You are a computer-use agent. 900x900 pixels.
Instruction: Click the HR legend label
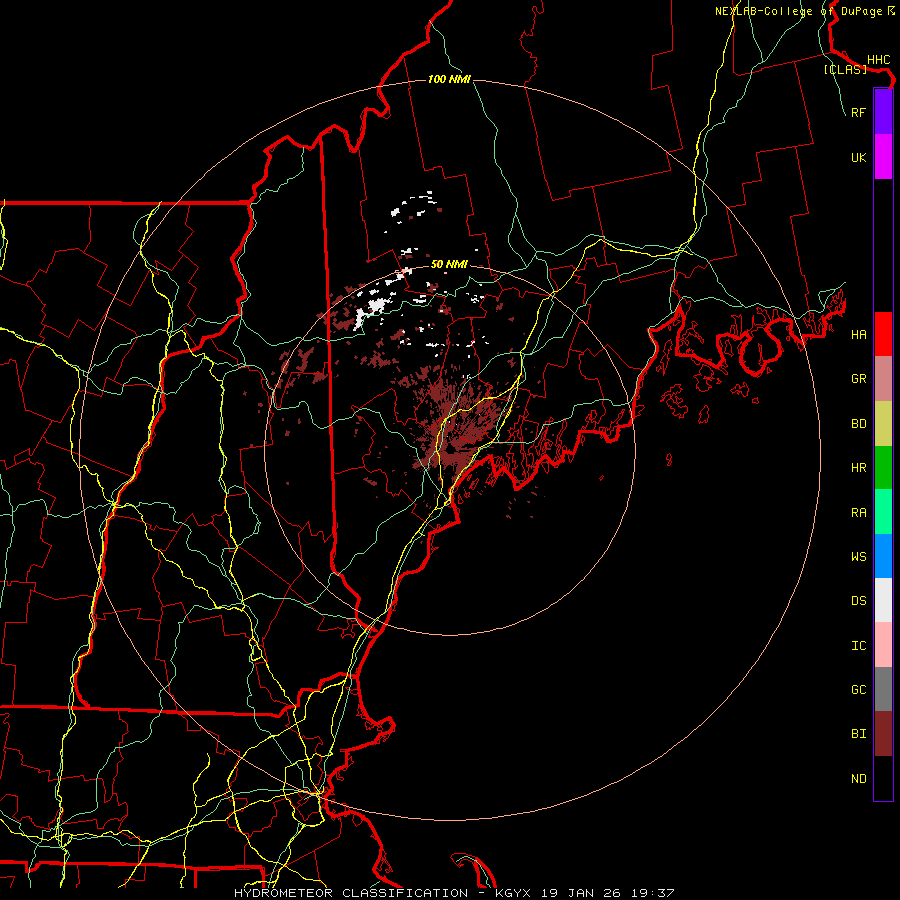coord(858,468)
